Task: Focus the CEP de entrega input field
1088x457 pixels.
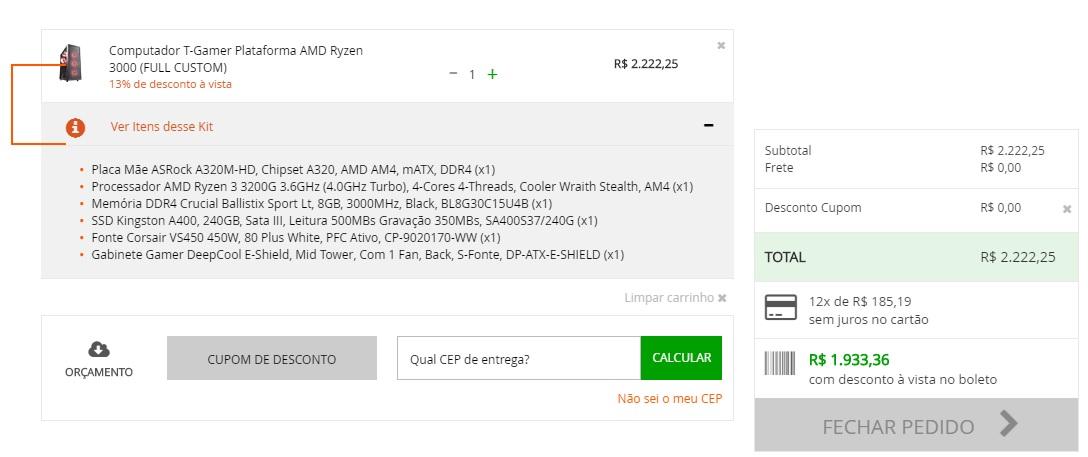Action: click(518, 359)
